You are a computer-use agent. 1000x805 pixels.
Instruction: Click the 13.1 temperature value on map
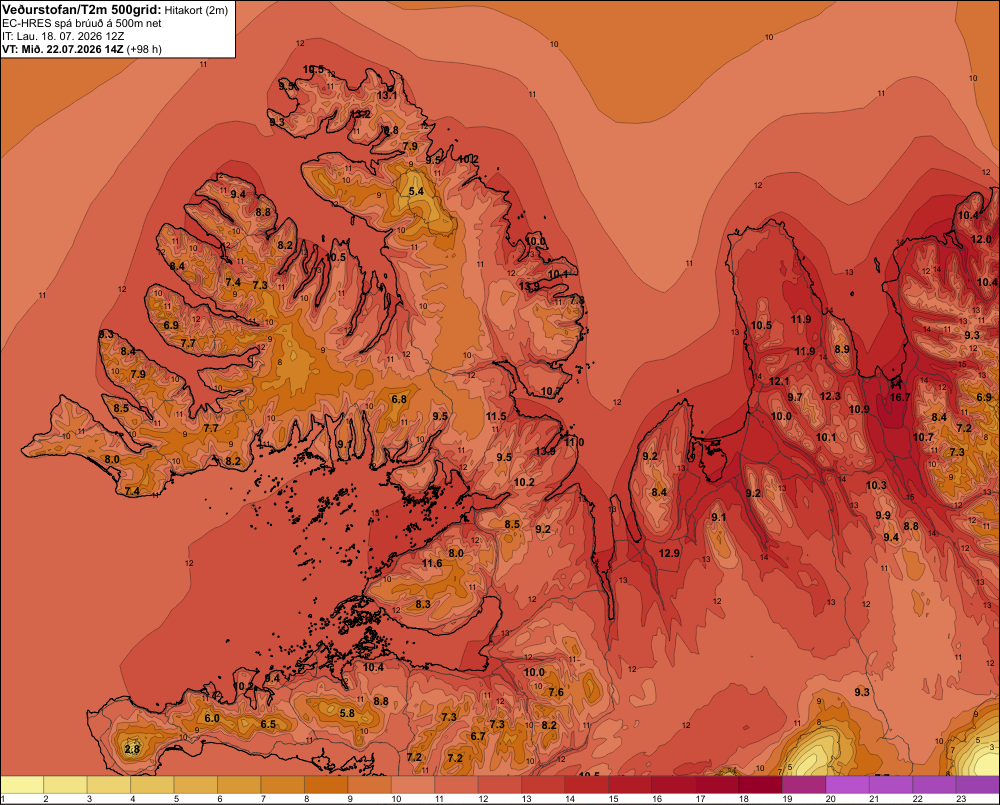click(386, 95)
